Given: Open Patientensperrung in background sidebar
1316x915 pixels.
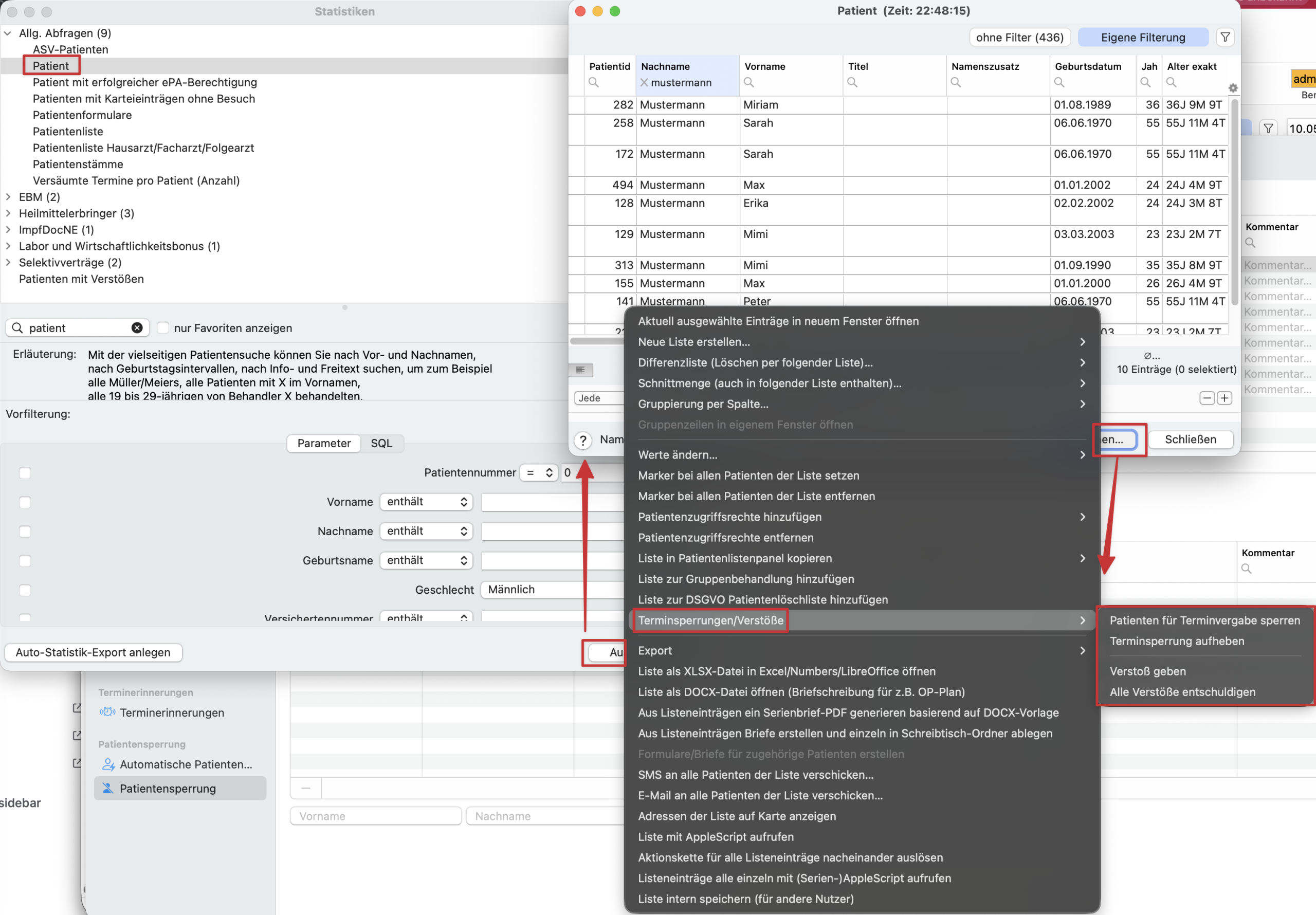Looking at the screenshot, I should click(180, 789).
